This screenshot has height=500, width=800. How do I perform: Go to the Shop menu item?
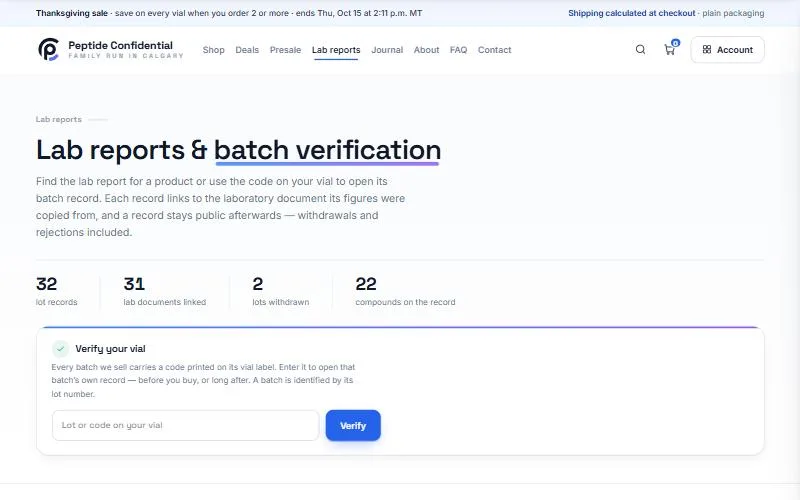(213, 50)
